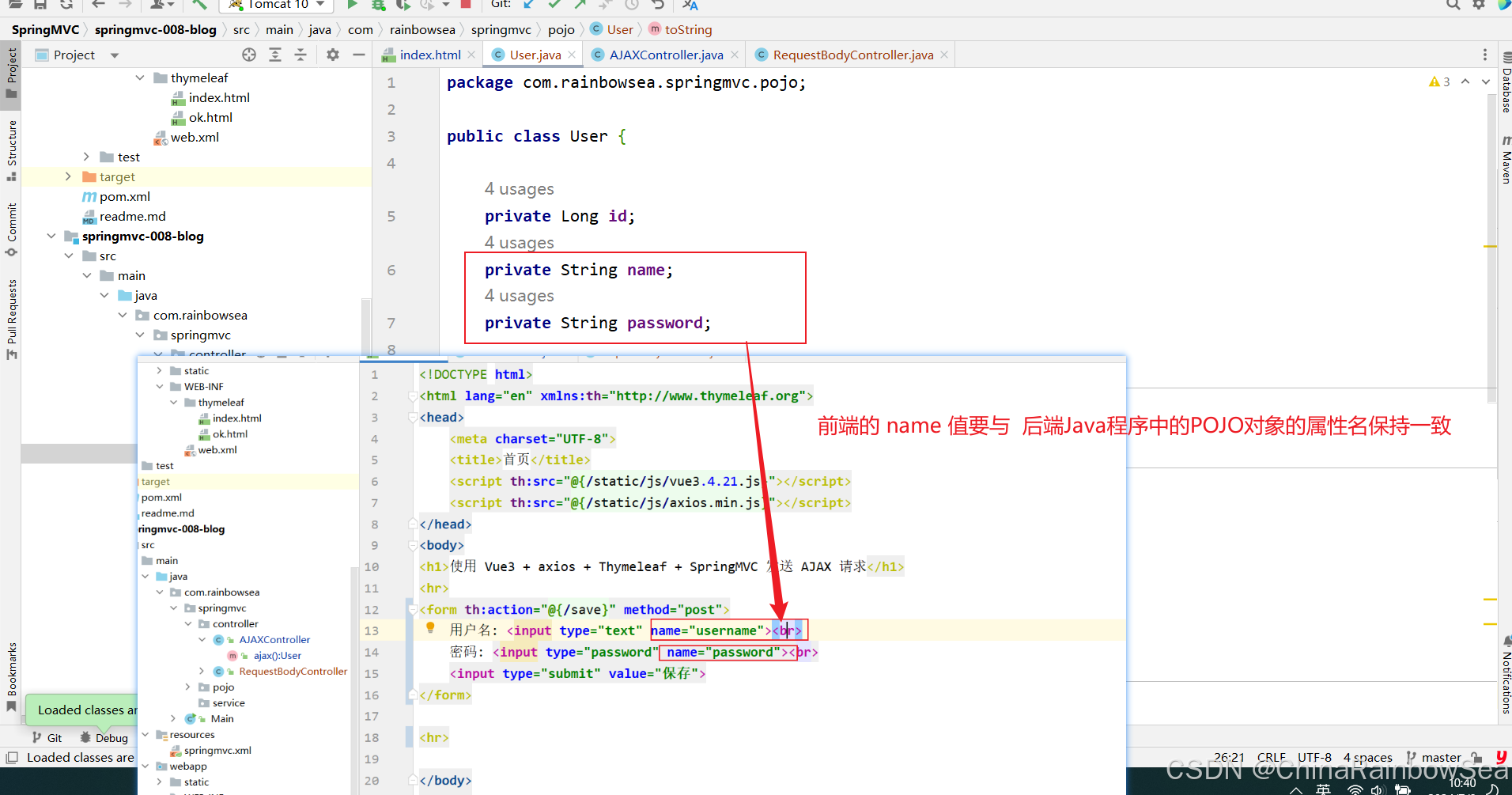Switch to the RequestBodyController.java tab
Image resolution: width=1512 pixels, height=795 pixels.
pyautogui.click(x=852, y=55)
